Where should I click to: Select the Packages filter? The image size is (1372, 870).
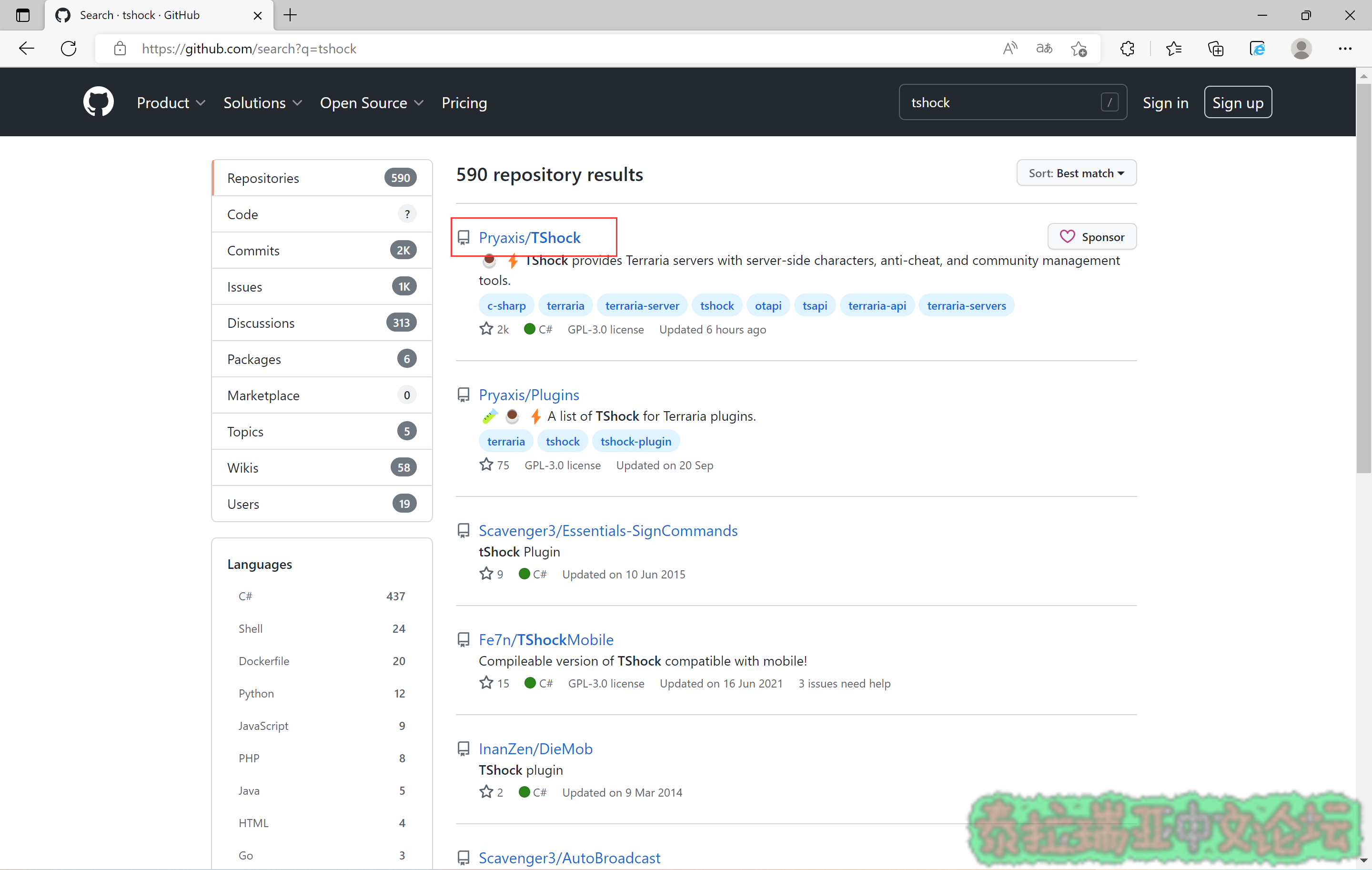(322, 359)
